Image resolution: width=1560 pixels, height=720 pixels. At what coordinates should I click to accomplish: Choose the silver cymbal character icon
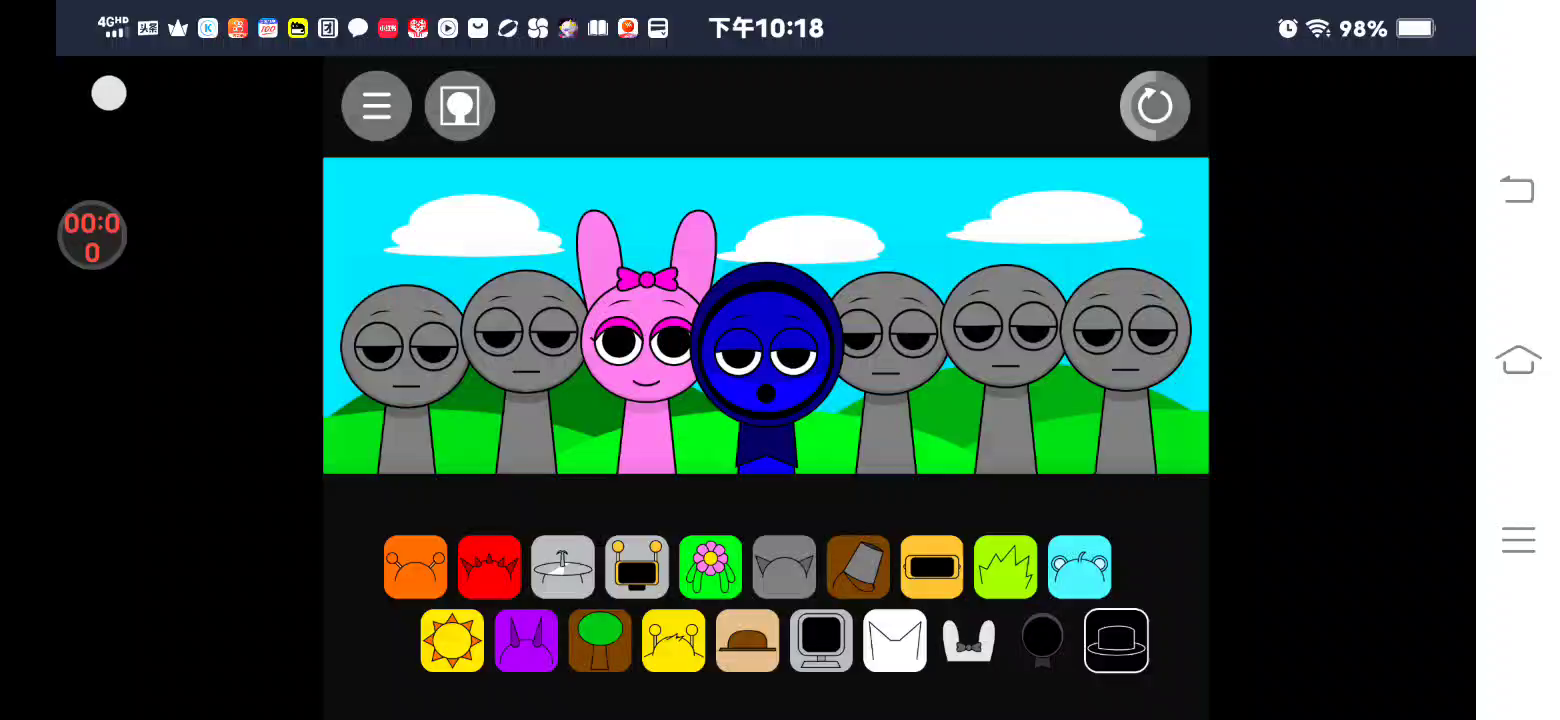pos(563,567)
